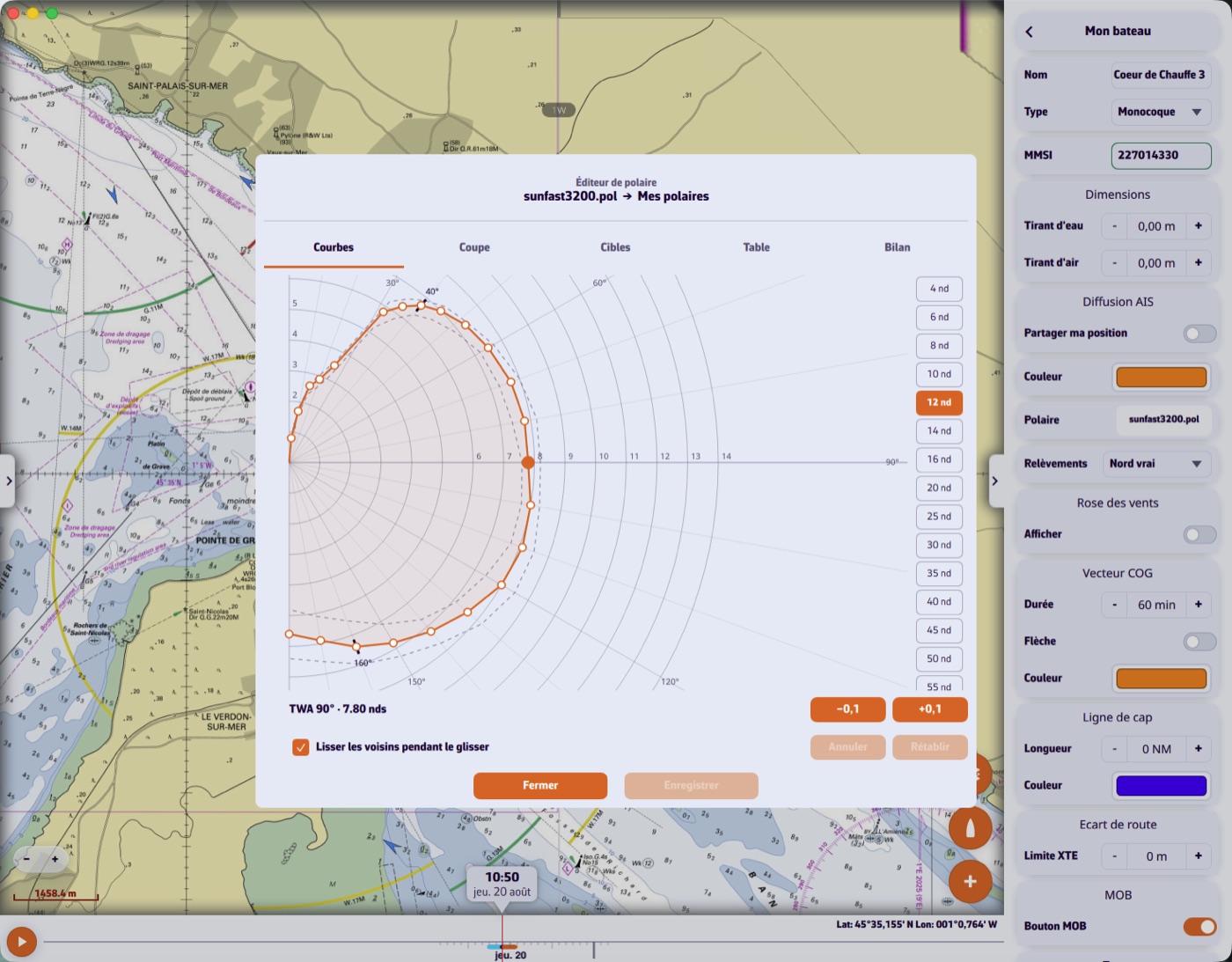The height and width of the screenshot is (962, 1232).
Task: Switch to the Cibles tab
Action: click(x=615, y=247)
